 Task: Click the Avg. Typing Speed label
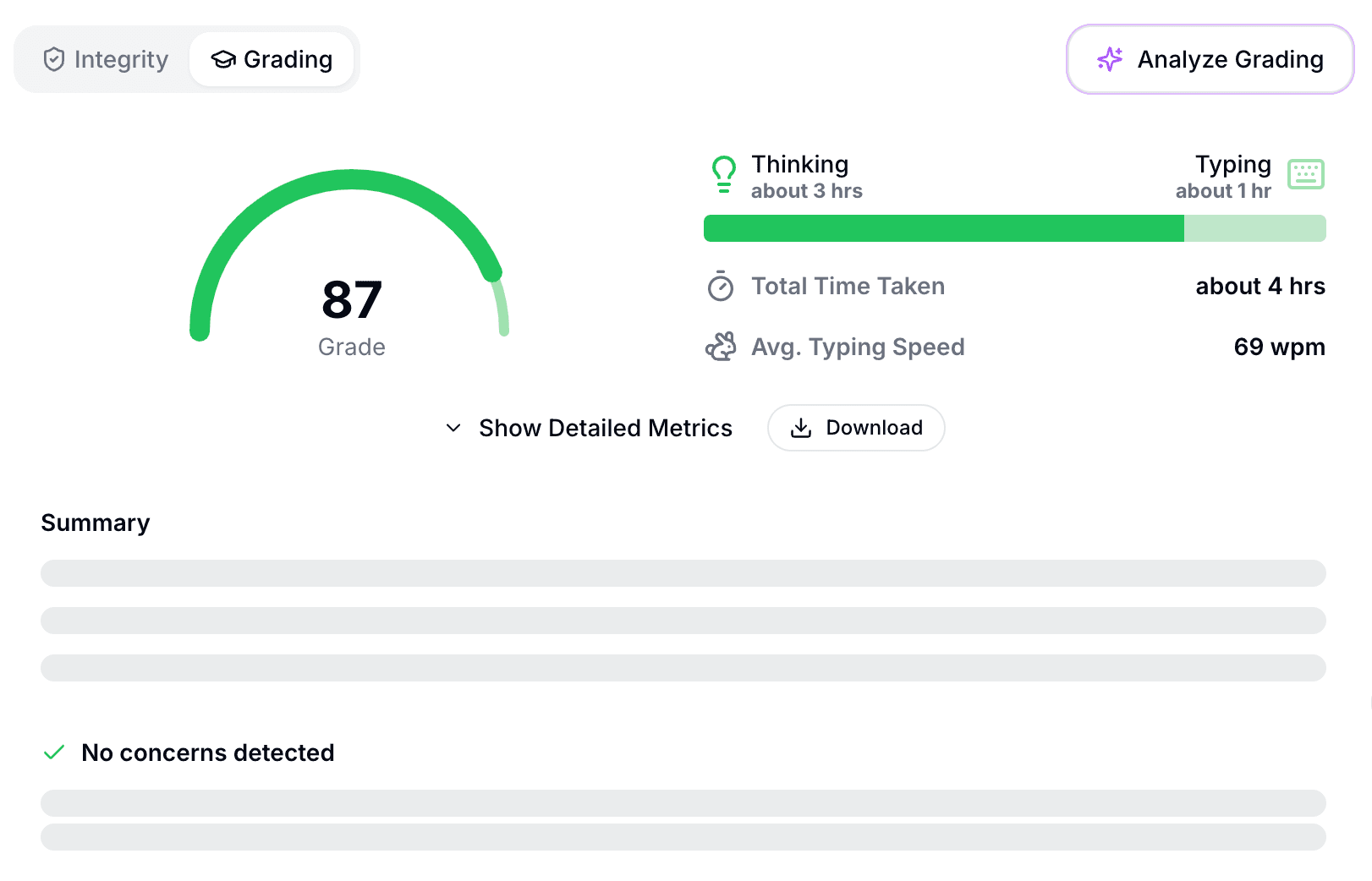pyautogui.click(x=859, y=347)
